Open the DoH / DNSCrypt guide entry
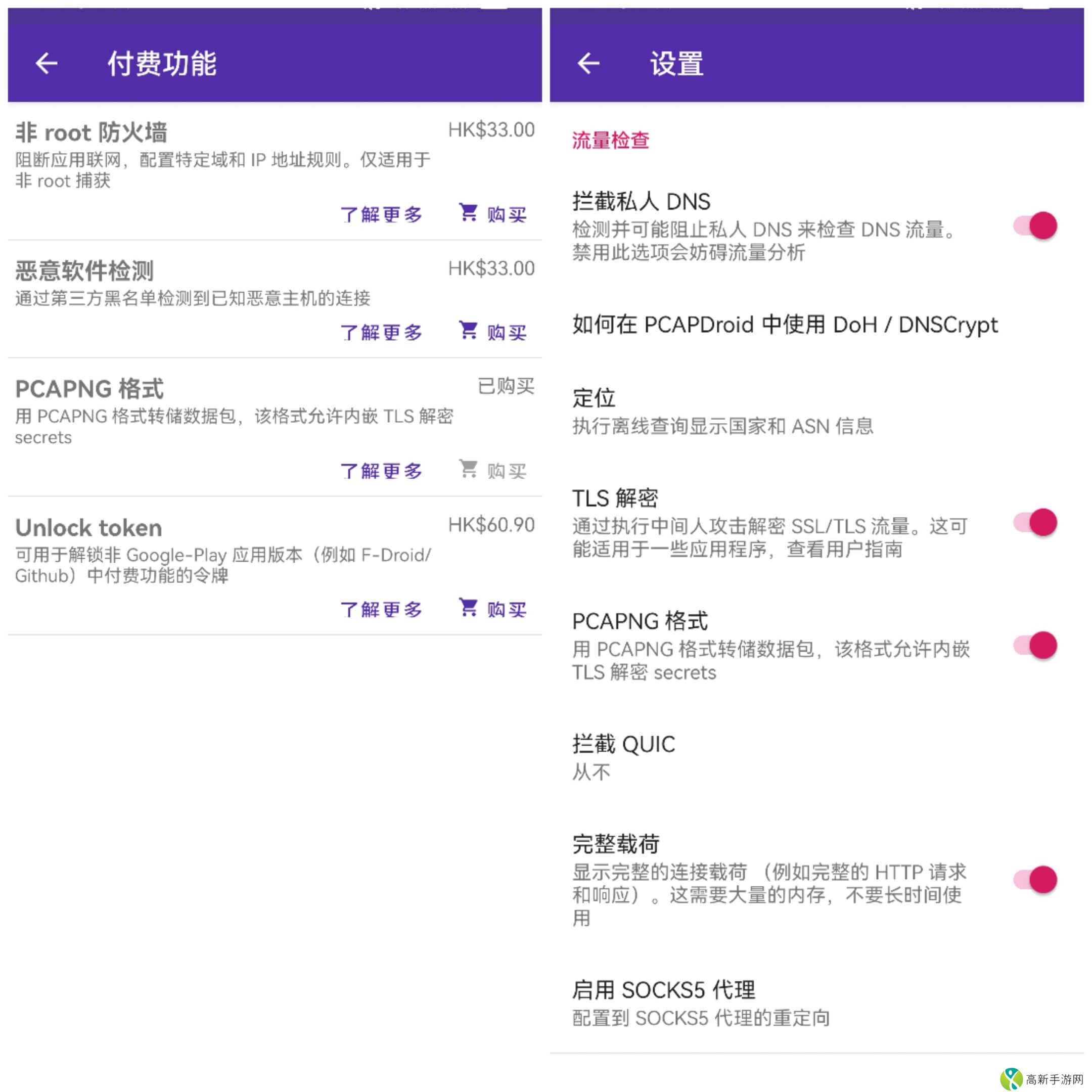Screen dimensions: 1092x1092 785,325
